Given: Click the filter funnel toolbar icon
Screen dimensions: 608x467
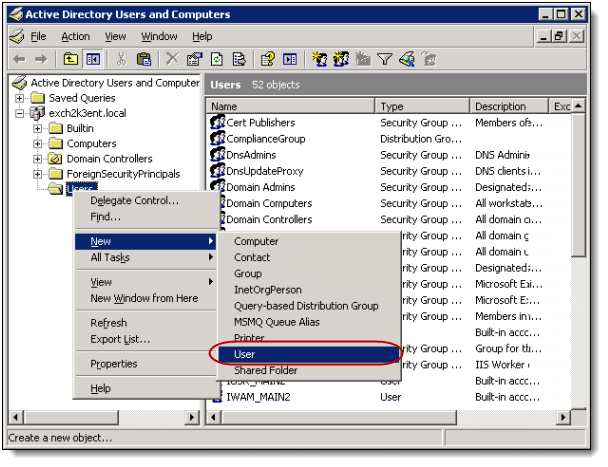Looking at the screenshot, I should [383, 59].
